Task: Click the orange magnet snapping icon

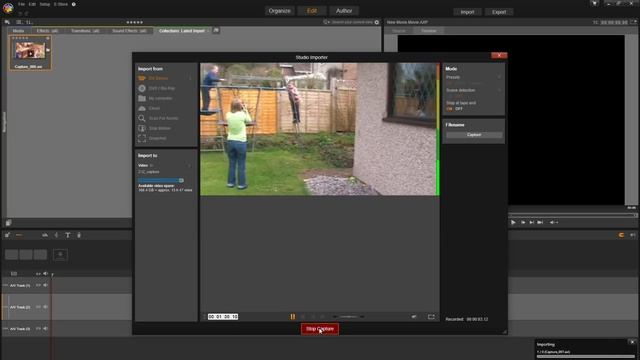Action: coord(621,235)
